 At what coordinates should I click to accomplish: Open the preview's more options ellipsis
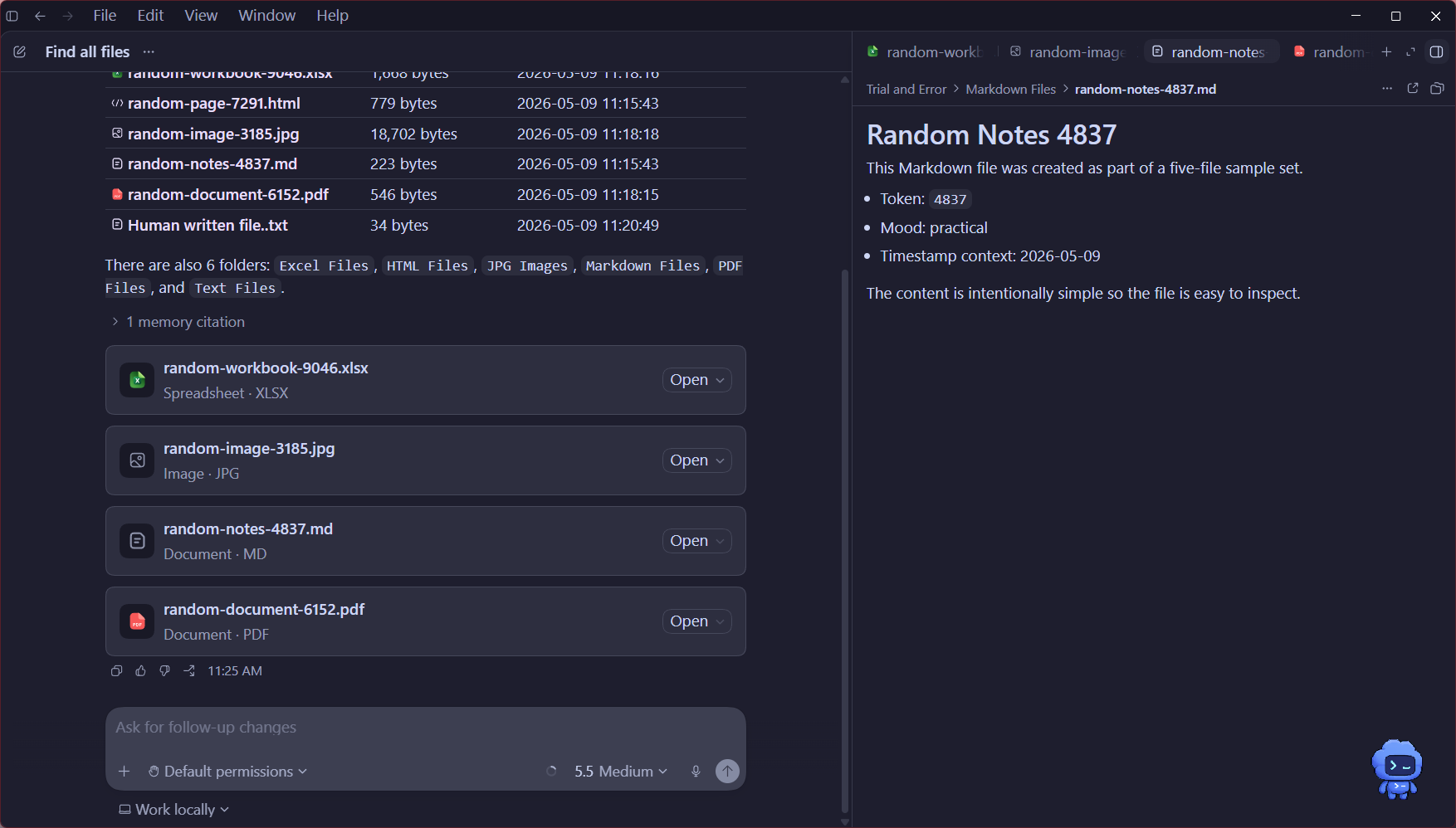point(1387,88)
